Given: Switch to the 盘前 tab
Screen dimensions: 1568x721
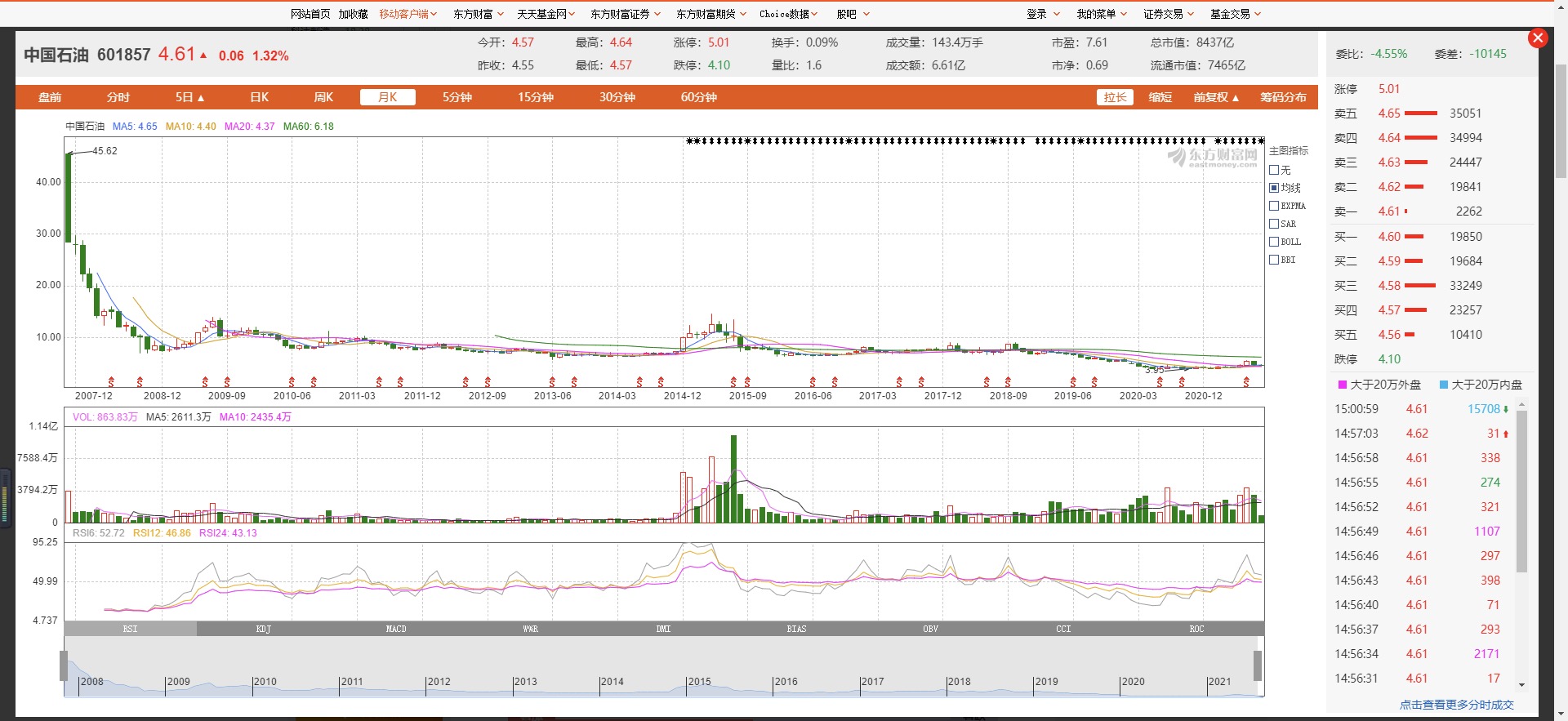Looking at the screenshot, I should [x=50, y=97].
